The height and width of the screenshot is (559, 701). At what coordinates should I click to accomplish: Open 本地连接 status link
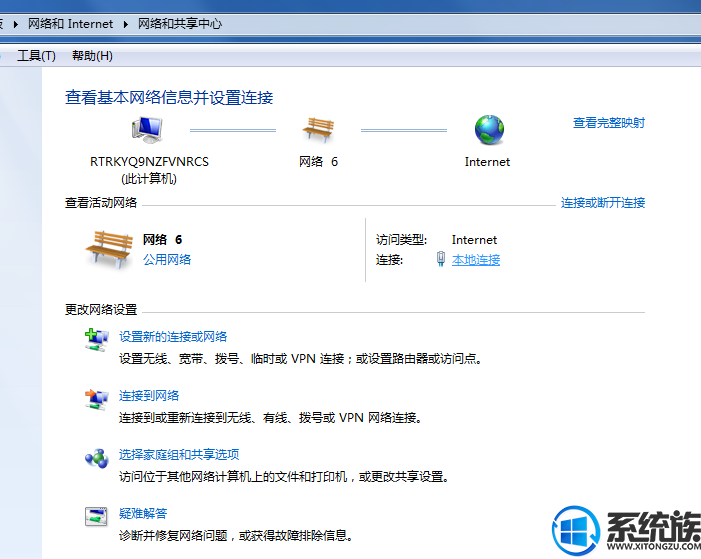coord(476,260)
